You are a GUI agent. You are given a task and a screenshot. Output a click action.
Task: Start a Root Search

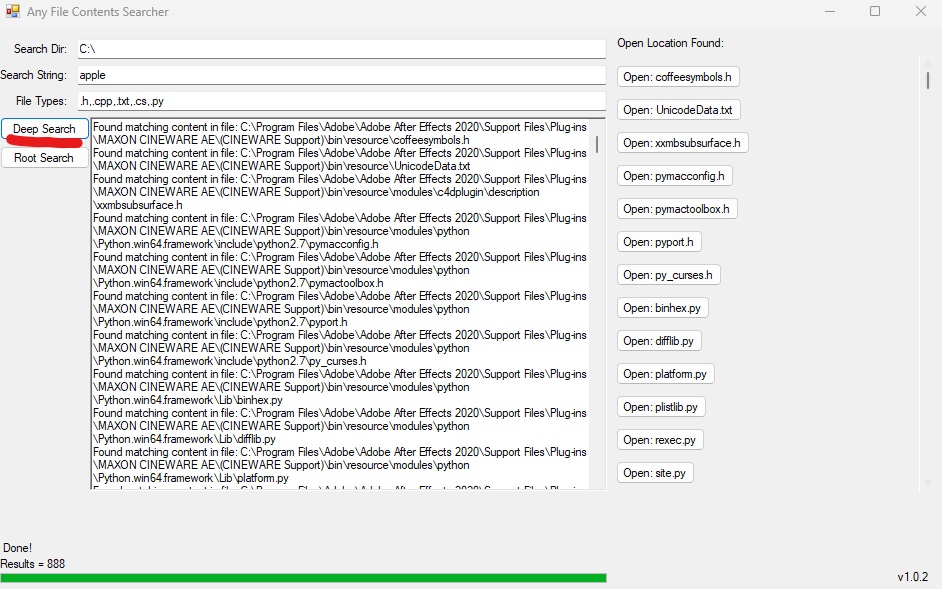pos(44,157)
